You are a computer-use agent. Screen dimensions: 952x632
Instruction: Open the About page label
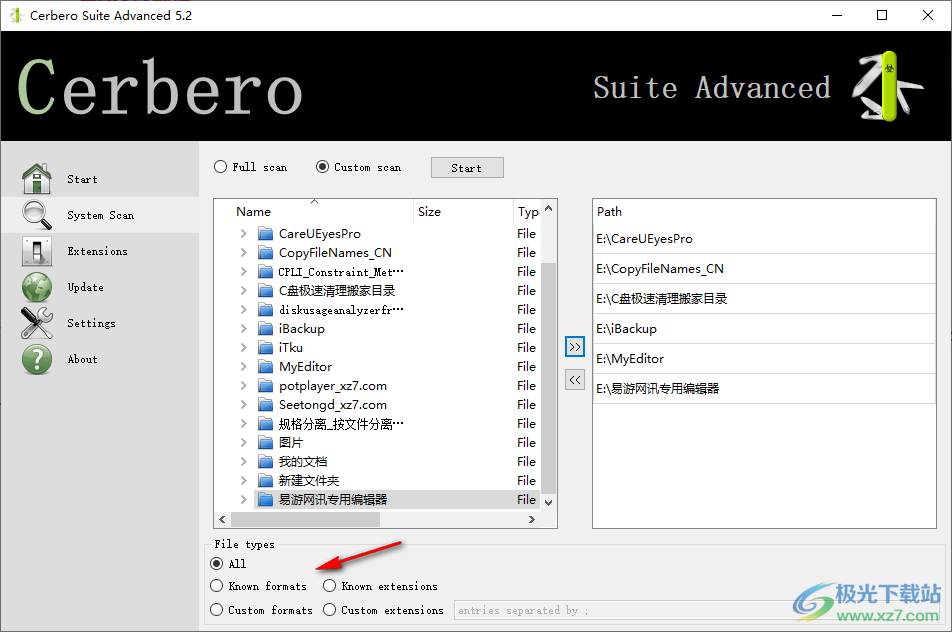click(x=82, y=359)
